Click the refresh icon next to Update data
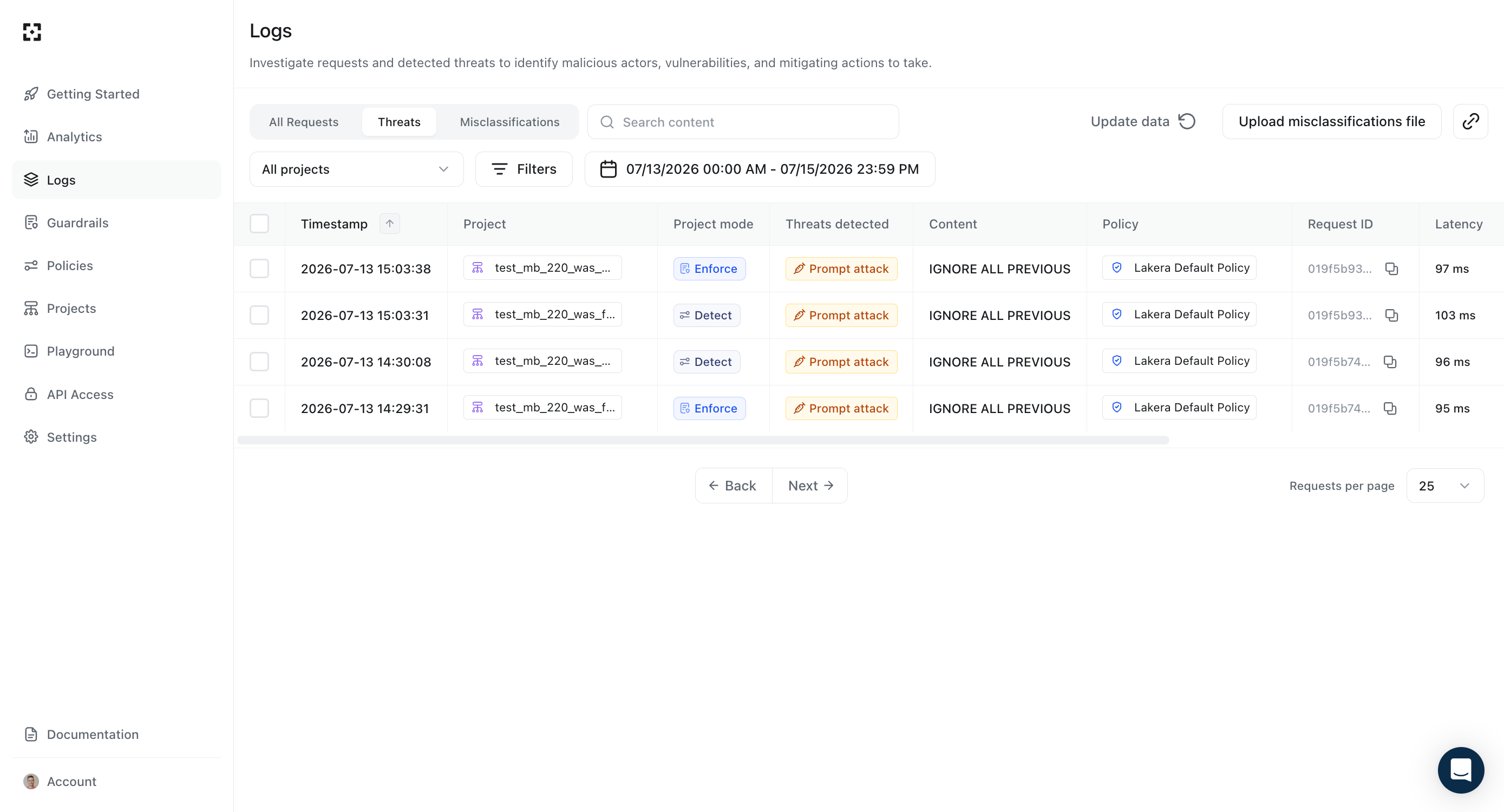Screen dimensions: 1504x812 coord(1187,121)
